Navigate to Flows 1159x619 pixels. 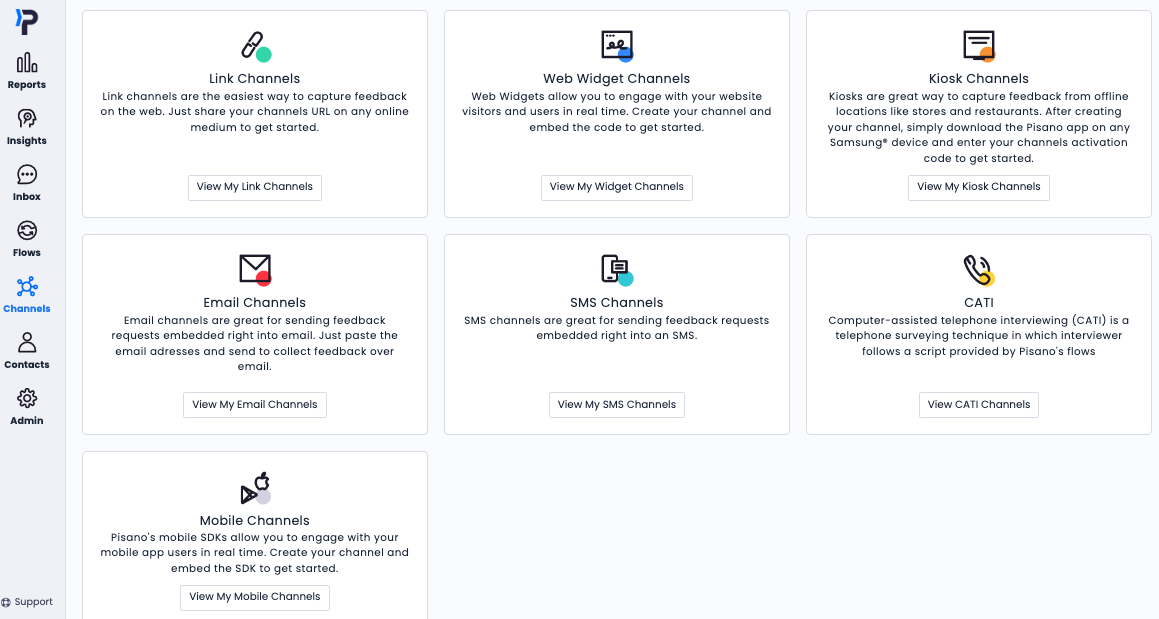click(27, 238)
